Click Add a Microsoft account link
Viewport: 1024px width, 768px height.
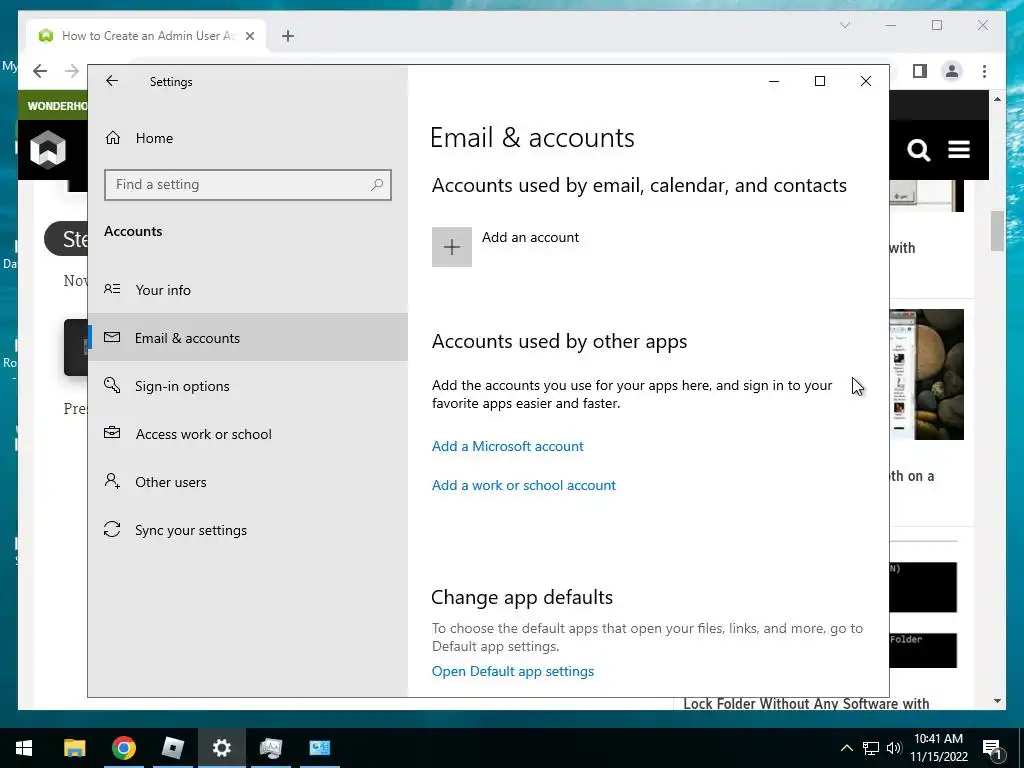507,446
